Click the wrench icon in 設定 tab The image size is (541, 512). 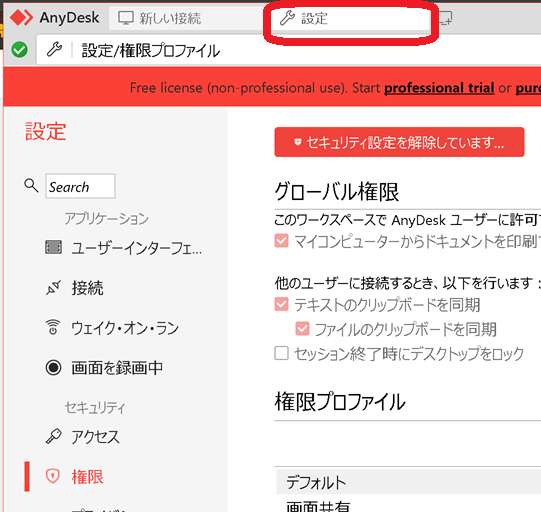click(x=287, y=18)
